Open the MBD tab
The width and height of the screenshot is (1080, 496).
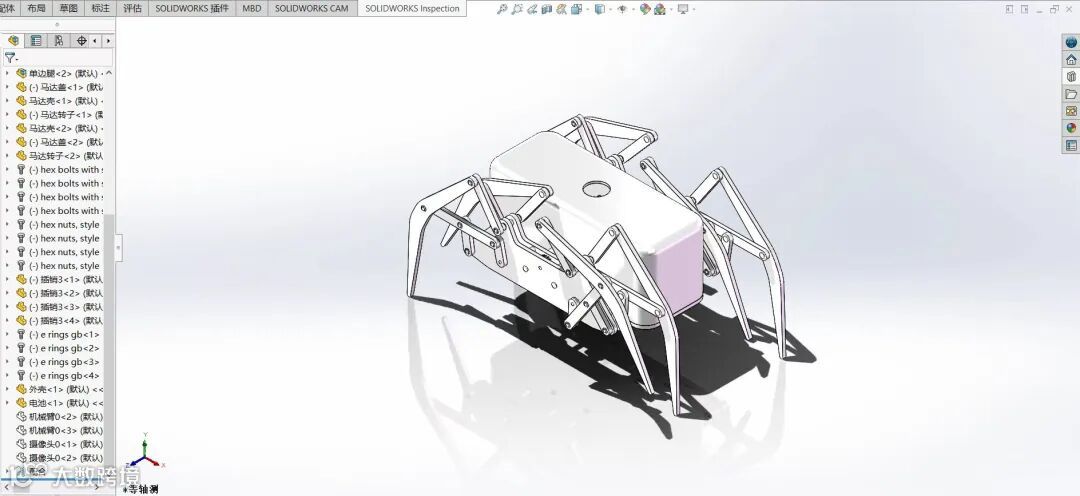click(x=251, y=8)
